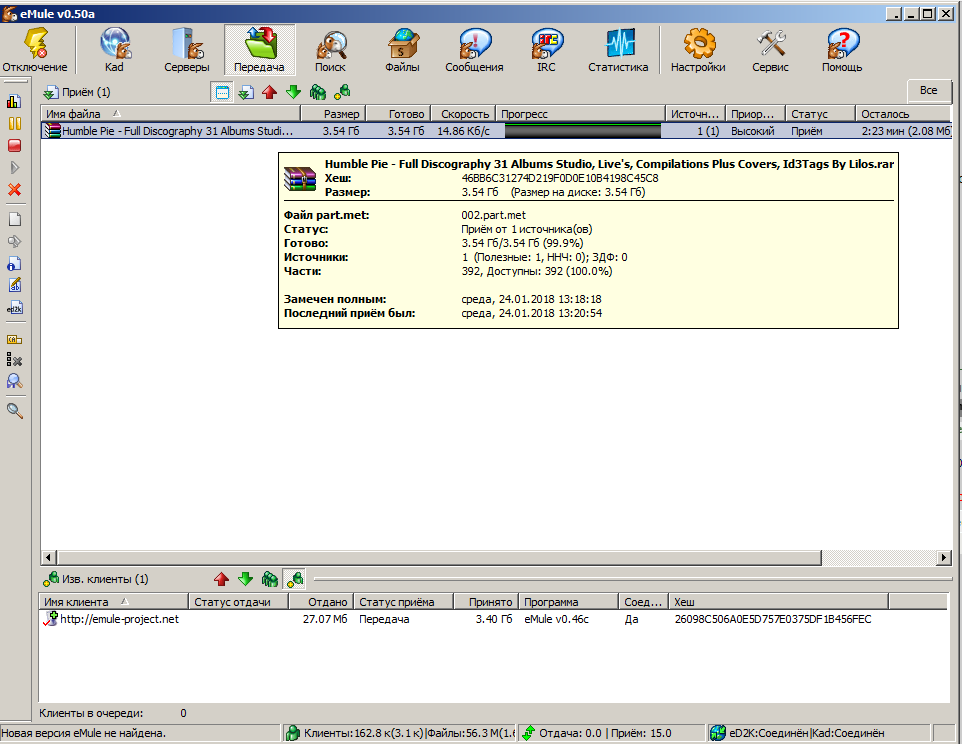Open the IRC chat page
Image resolution: width=962 pixels, height=744 pixels.
pos(546,50)
